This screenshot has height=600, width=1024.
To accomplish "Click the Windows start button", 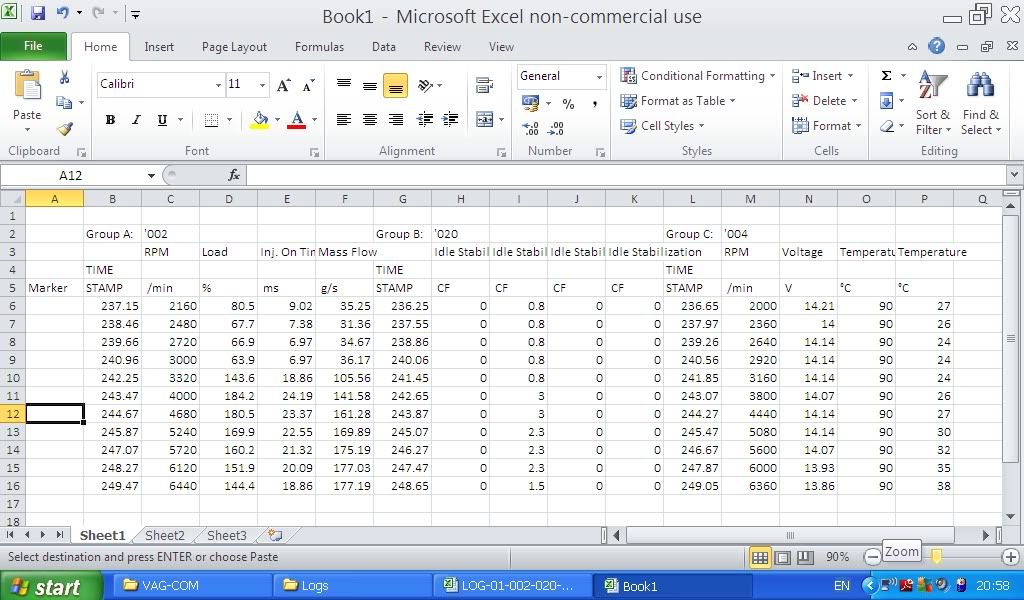I will tap(50, 586).
